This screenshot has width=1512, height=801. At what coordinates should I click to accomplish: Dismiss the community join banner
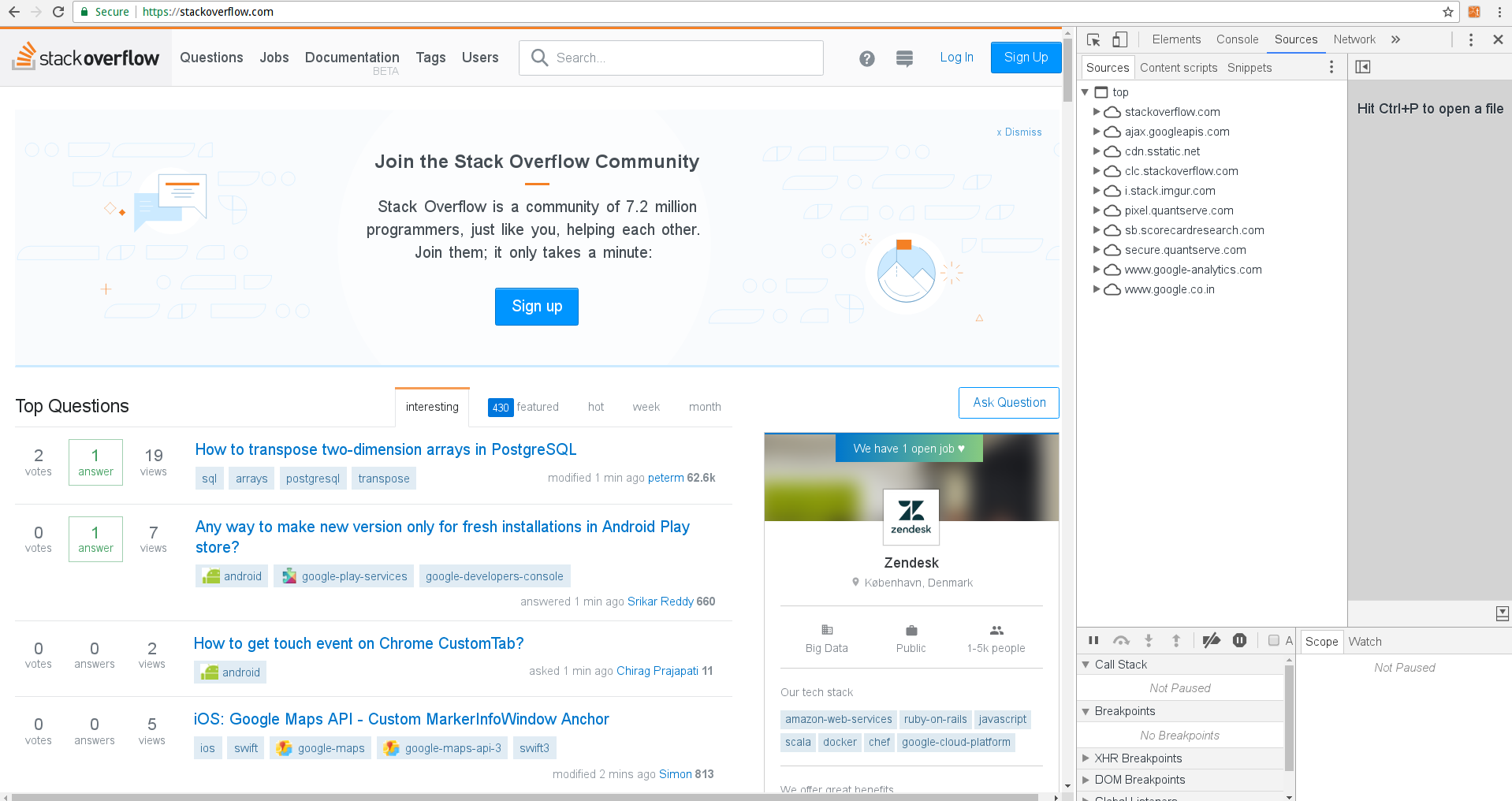(x=1019, y=132)
